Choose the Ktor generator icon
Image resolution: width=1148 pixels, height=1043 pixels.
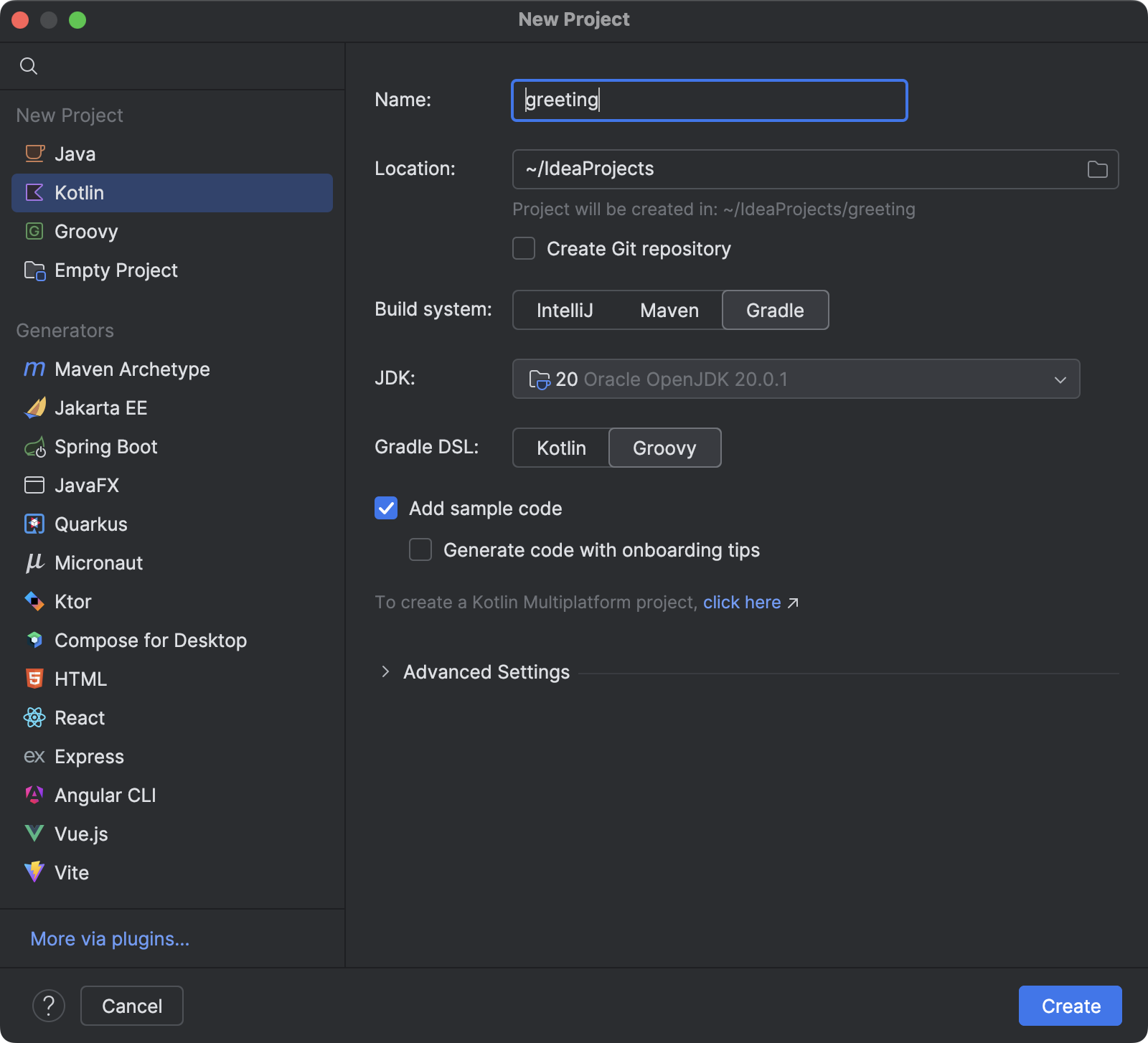pos(34,602)
